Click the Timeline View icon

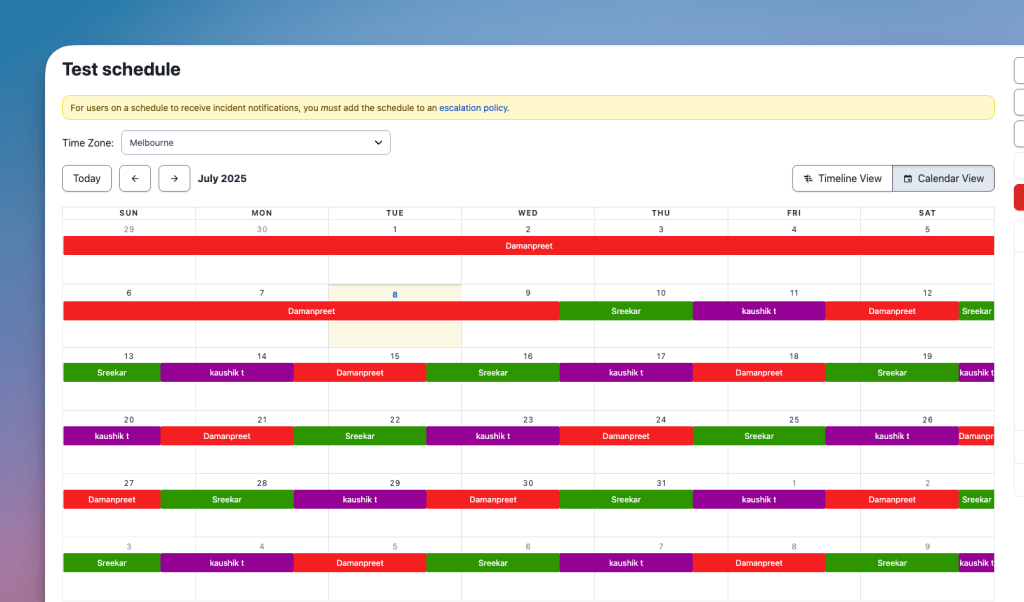click(808, 179)
